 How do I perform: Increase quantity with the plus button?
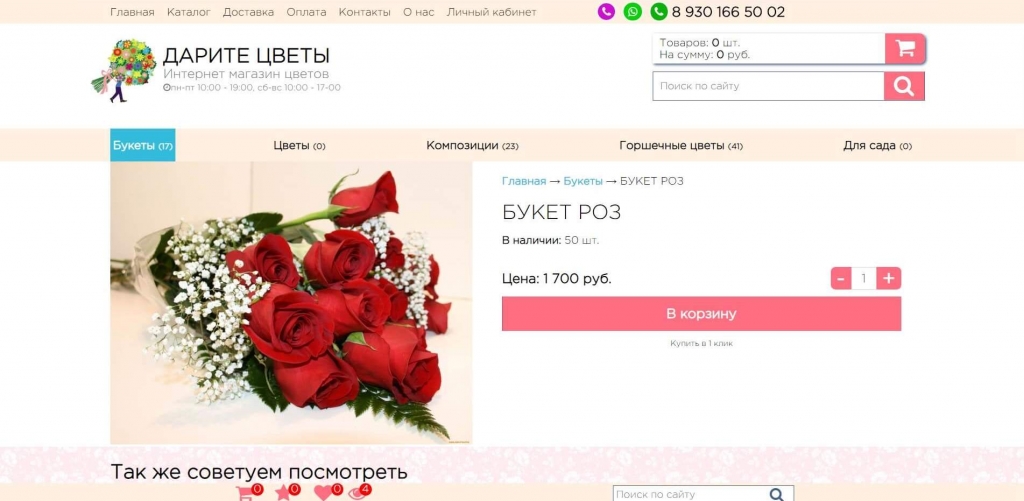[x=888, y=278]
